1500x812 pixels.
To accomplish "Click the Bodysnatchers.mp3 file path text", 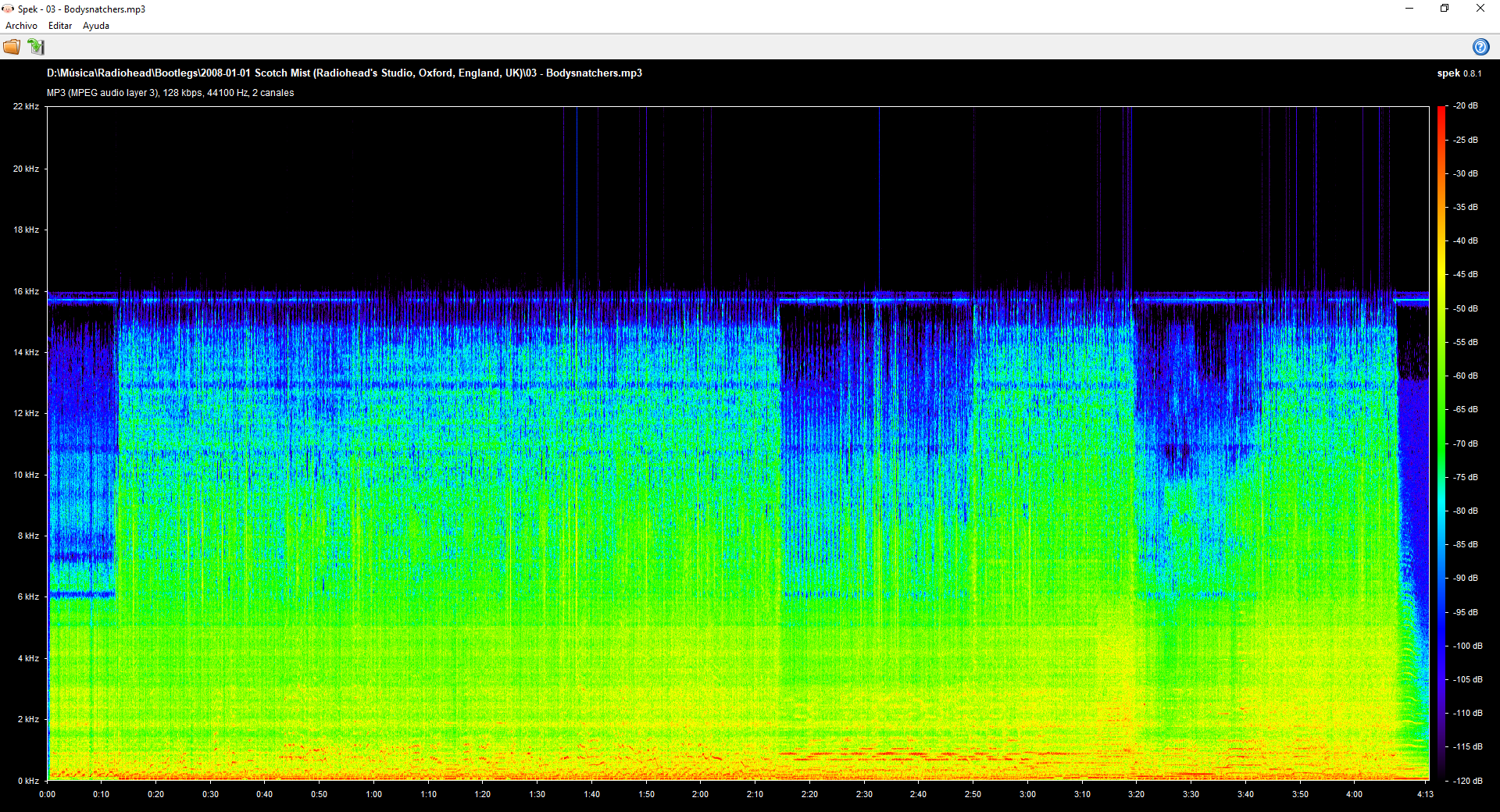I will (x=344, y=73).
